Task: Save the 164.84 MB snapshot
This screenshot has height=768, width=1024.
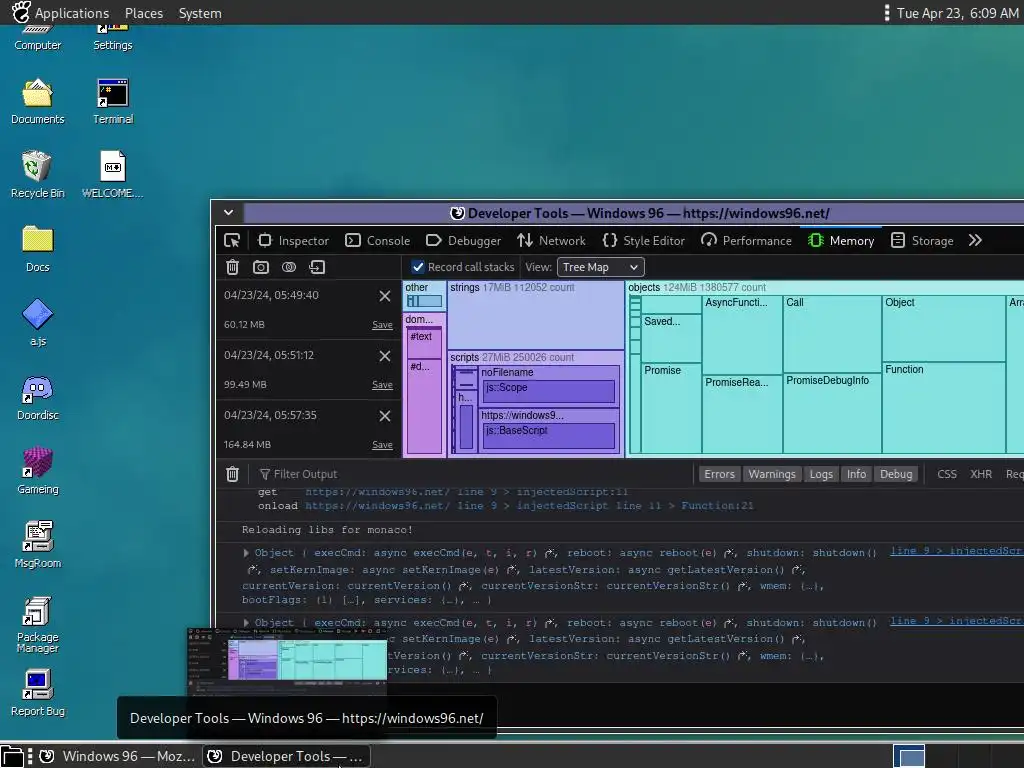Action: (x=382, y=445)
